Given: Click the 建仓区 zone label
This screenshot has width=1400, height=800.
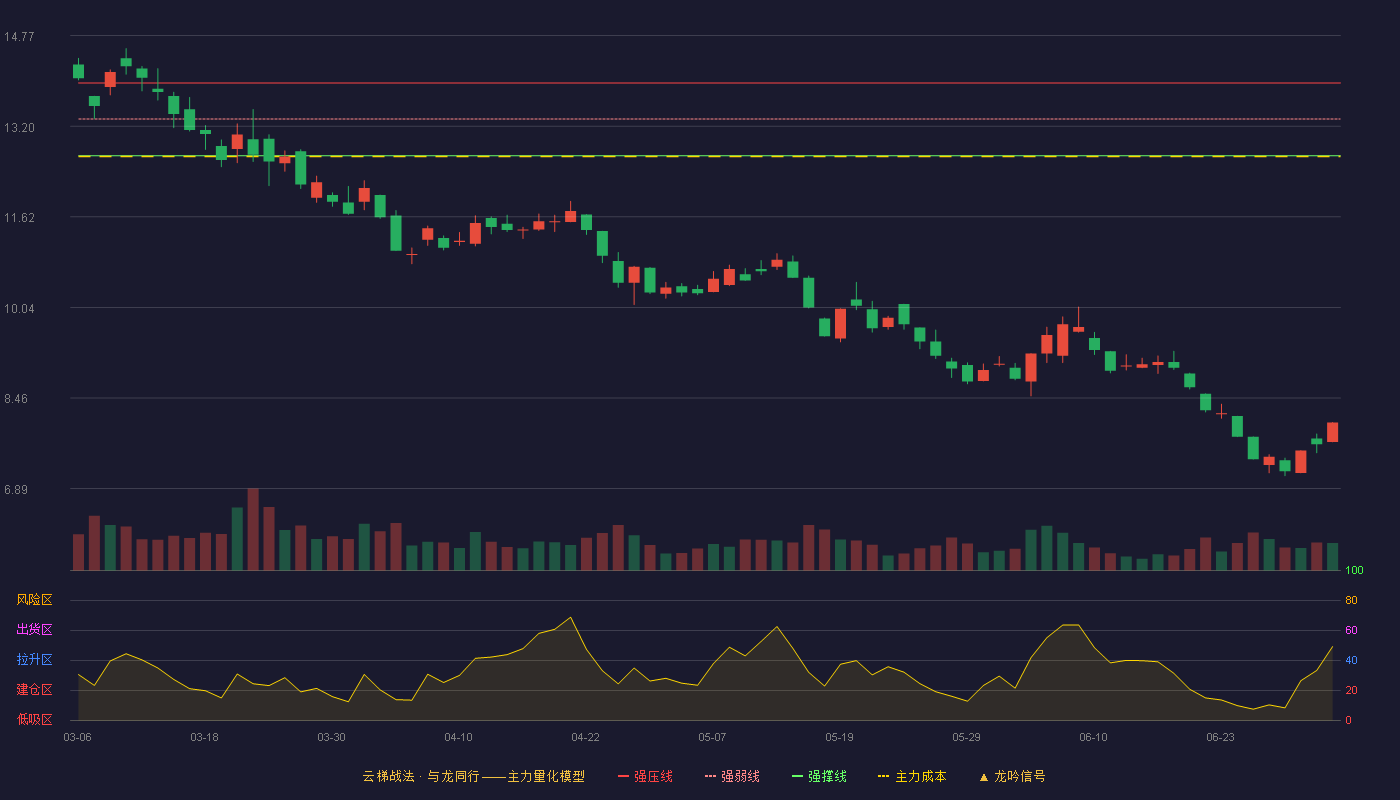Looking at the screenshot, I should pyautogui.click(x=34, y=690).
